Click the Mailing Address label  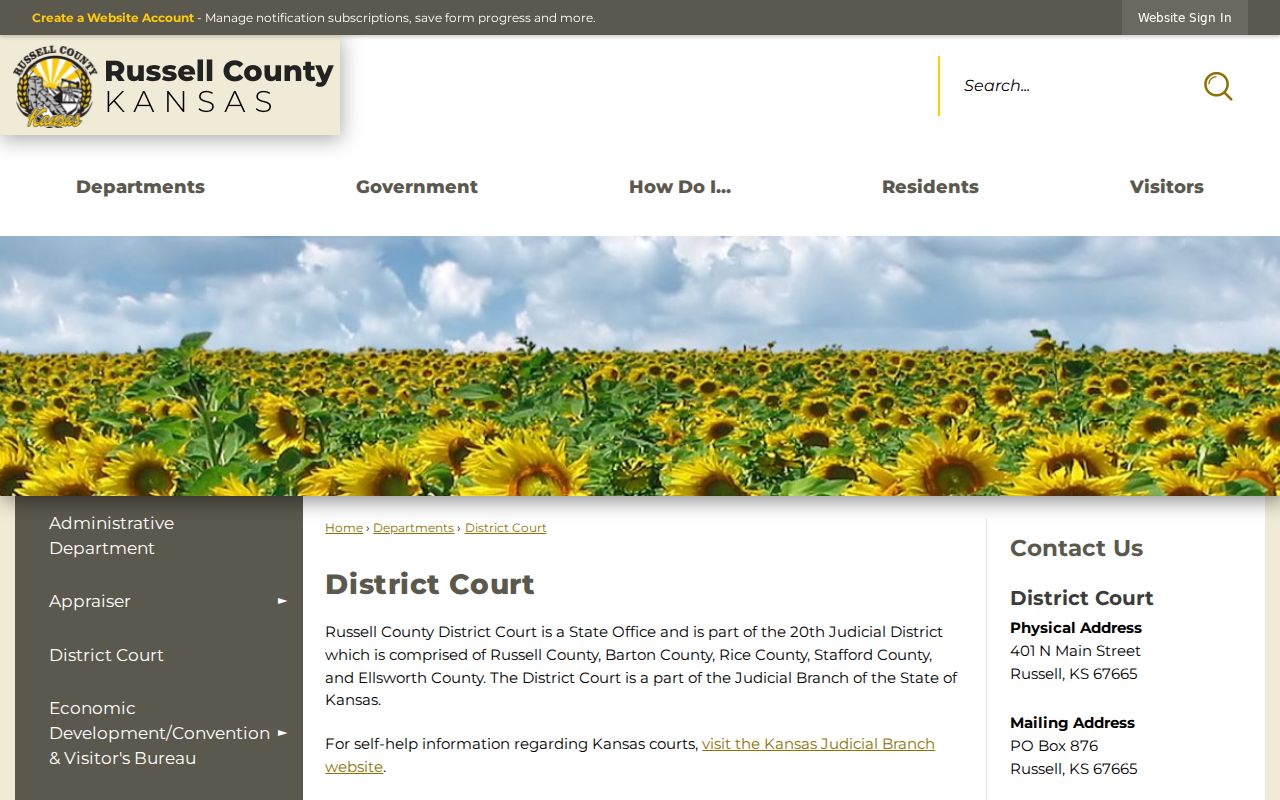1072,723
